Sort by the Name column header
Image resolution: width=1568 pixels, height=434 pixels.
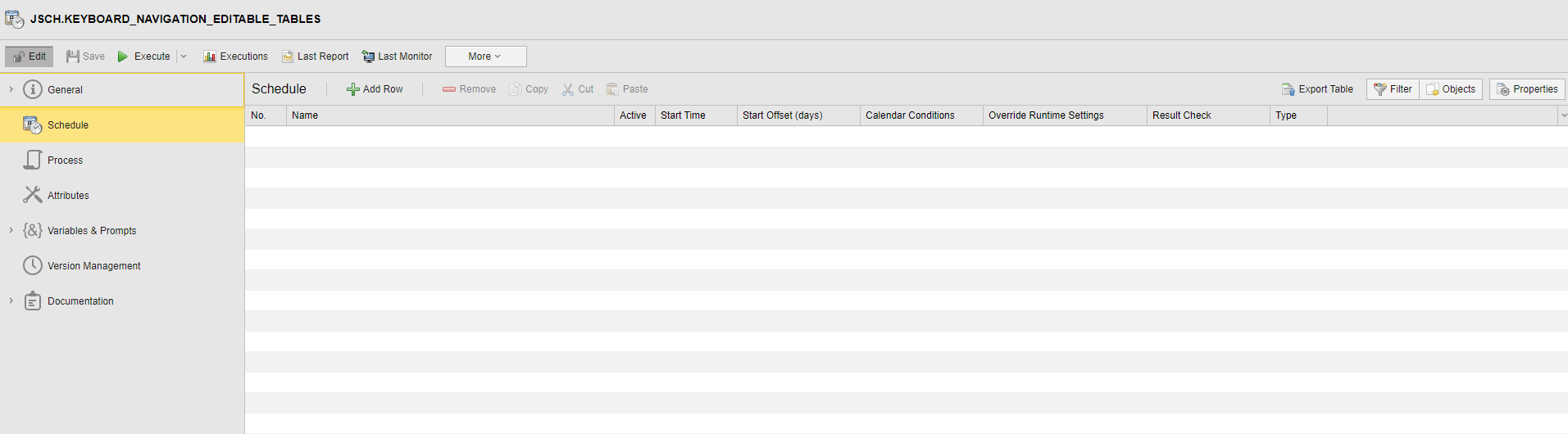[x=450, y=115]
